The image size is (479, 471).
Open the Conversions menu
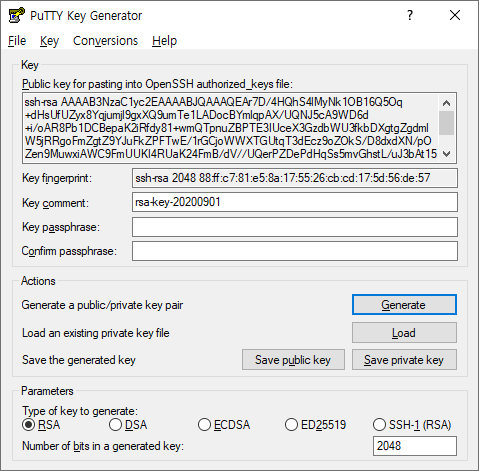coord(105,41)
